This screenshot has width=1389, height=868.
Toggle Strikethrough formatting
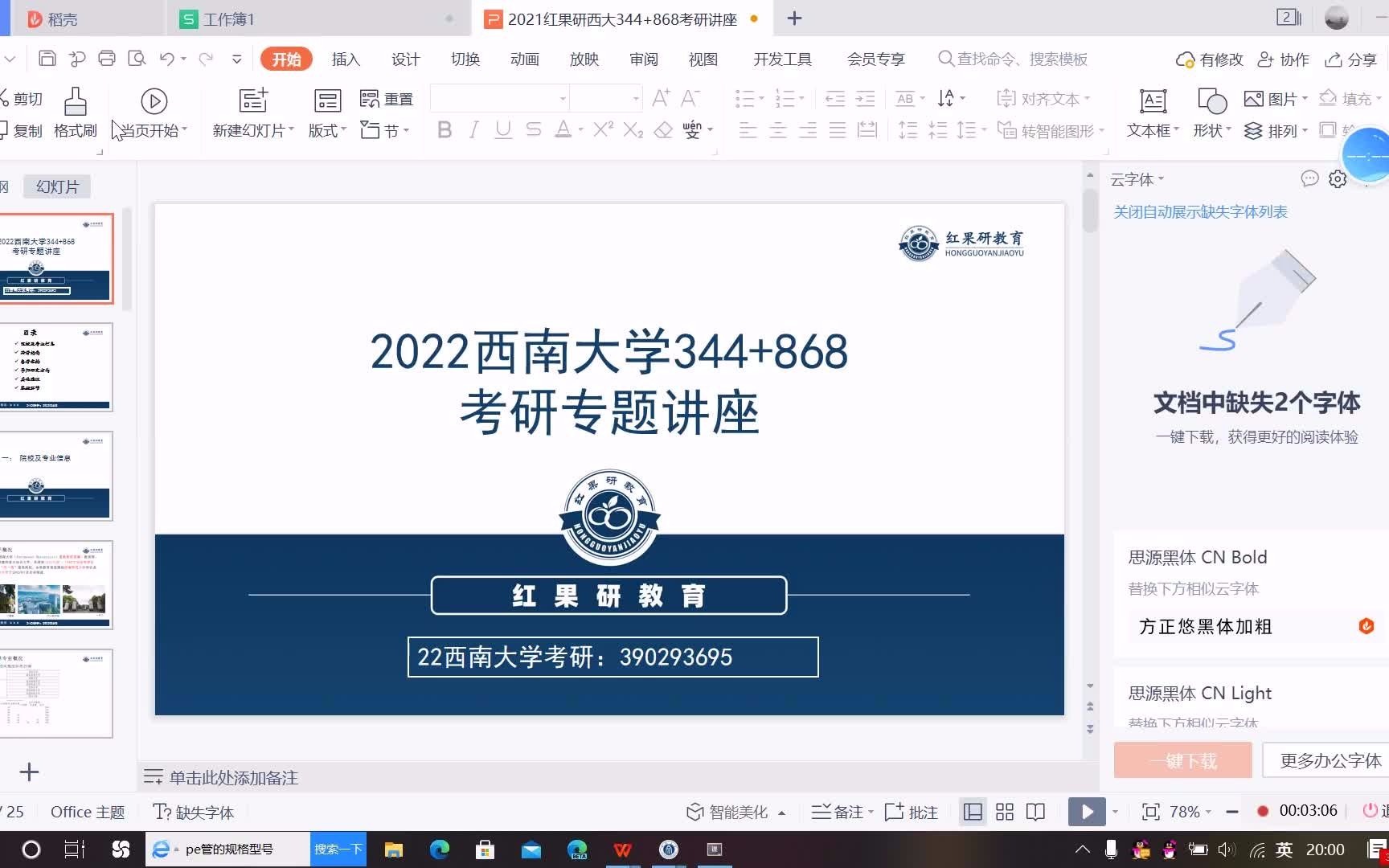533,129
